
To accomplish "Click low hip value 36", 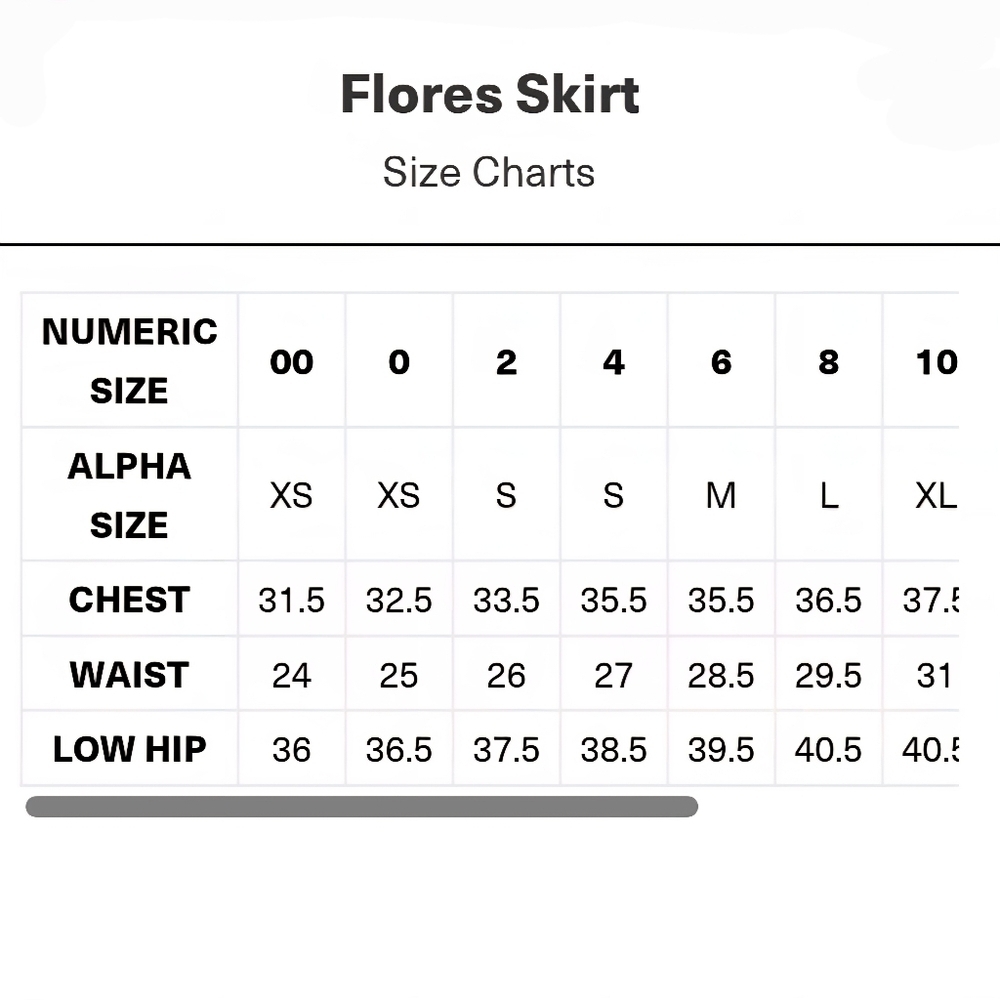I will pos(291,749).
